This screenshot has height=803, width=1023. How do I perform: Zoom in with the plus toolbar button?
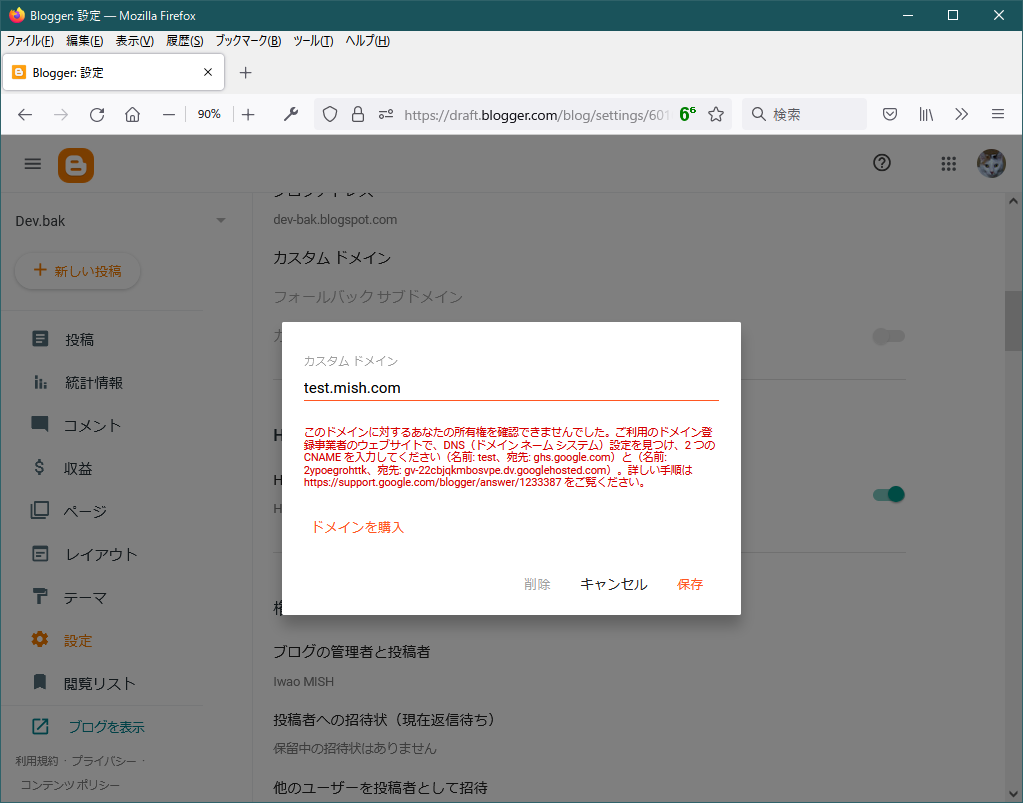pos(248,115)
